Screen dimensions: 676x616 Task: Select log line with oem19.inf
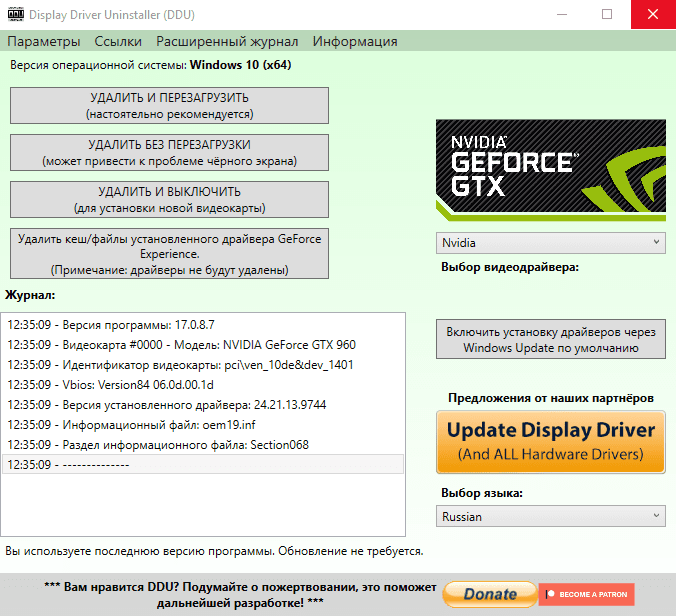[203, 425]
